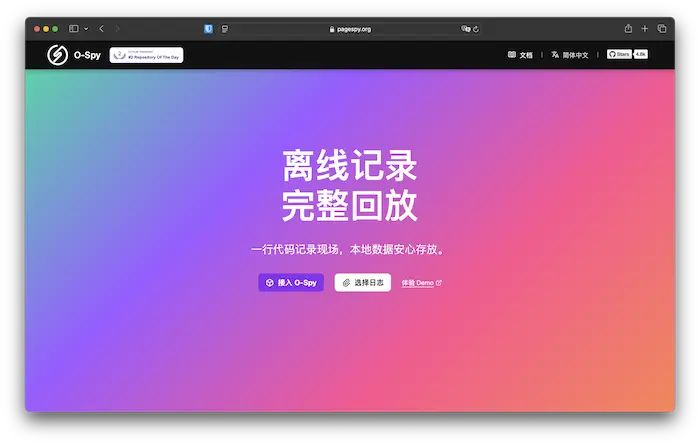Click the O-Spy brand name text
Viewport: 700px width, 445px height.
coord(87,55)
